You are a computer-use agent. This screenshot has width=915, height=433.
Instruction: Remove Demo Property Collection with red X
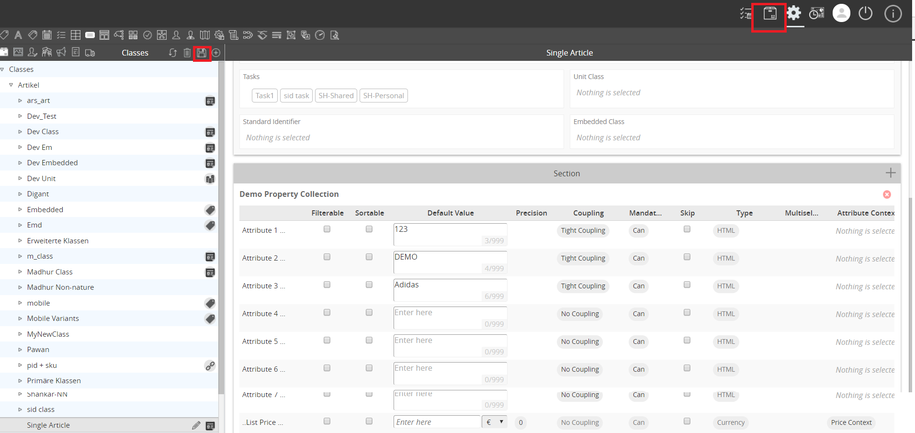[887, 194]
